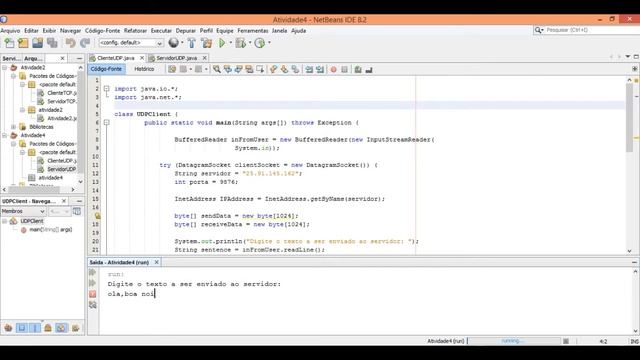This screenshot has height=360, width=640.
Task: Click the Build Project hammer icon
Action: tap(191, 42)
